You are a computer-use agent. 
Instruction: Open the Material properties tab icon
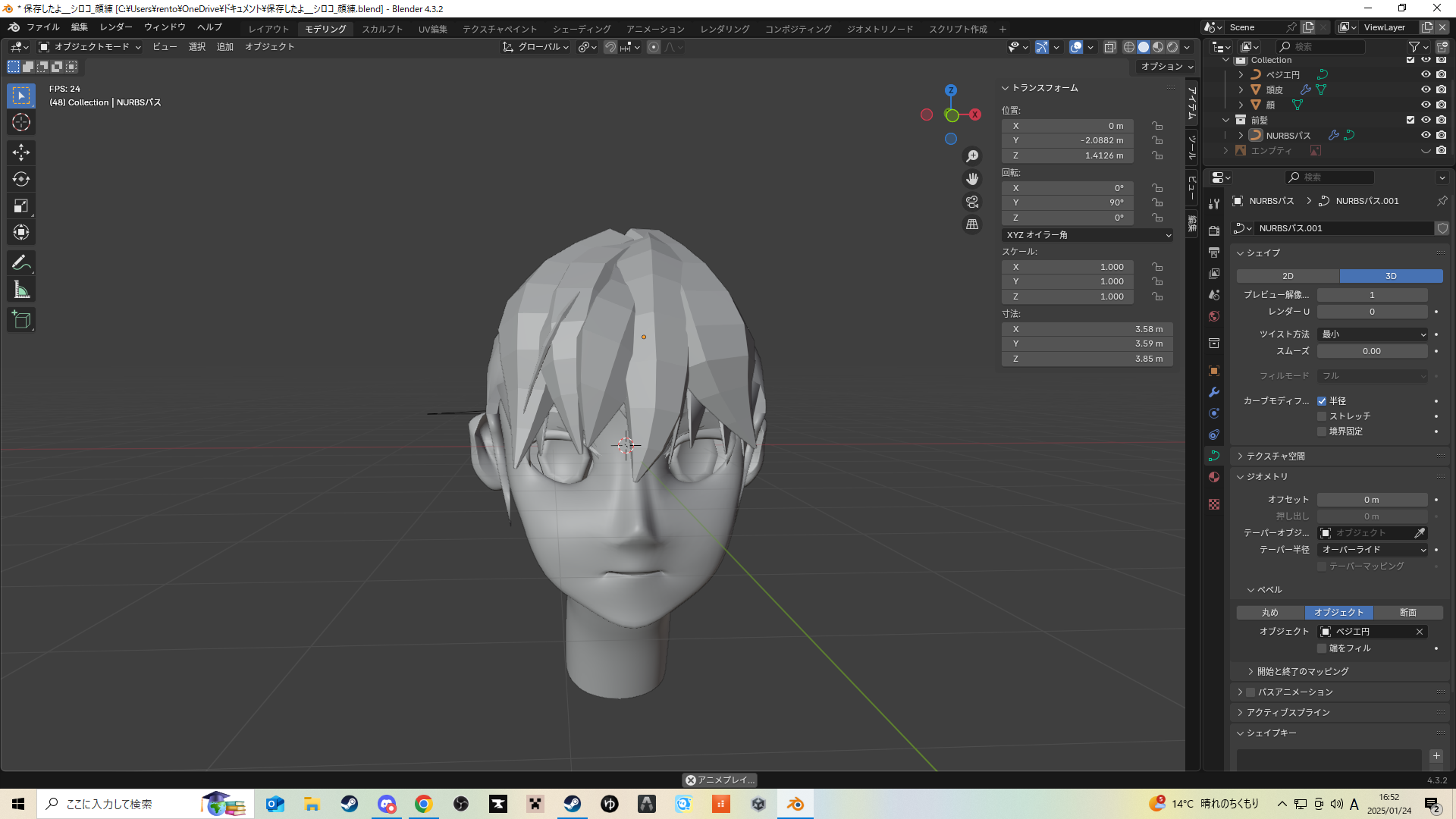[1214, 477]
